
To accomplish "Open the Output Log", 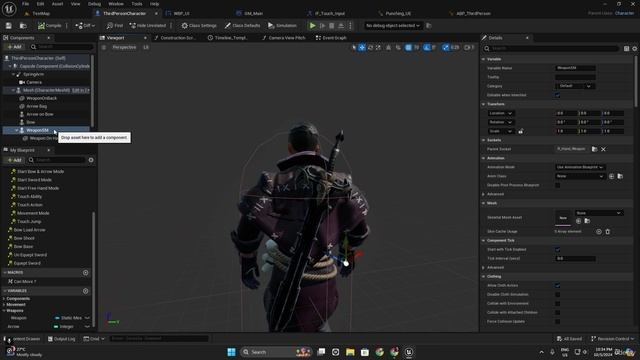I will [x=61, y=339].
